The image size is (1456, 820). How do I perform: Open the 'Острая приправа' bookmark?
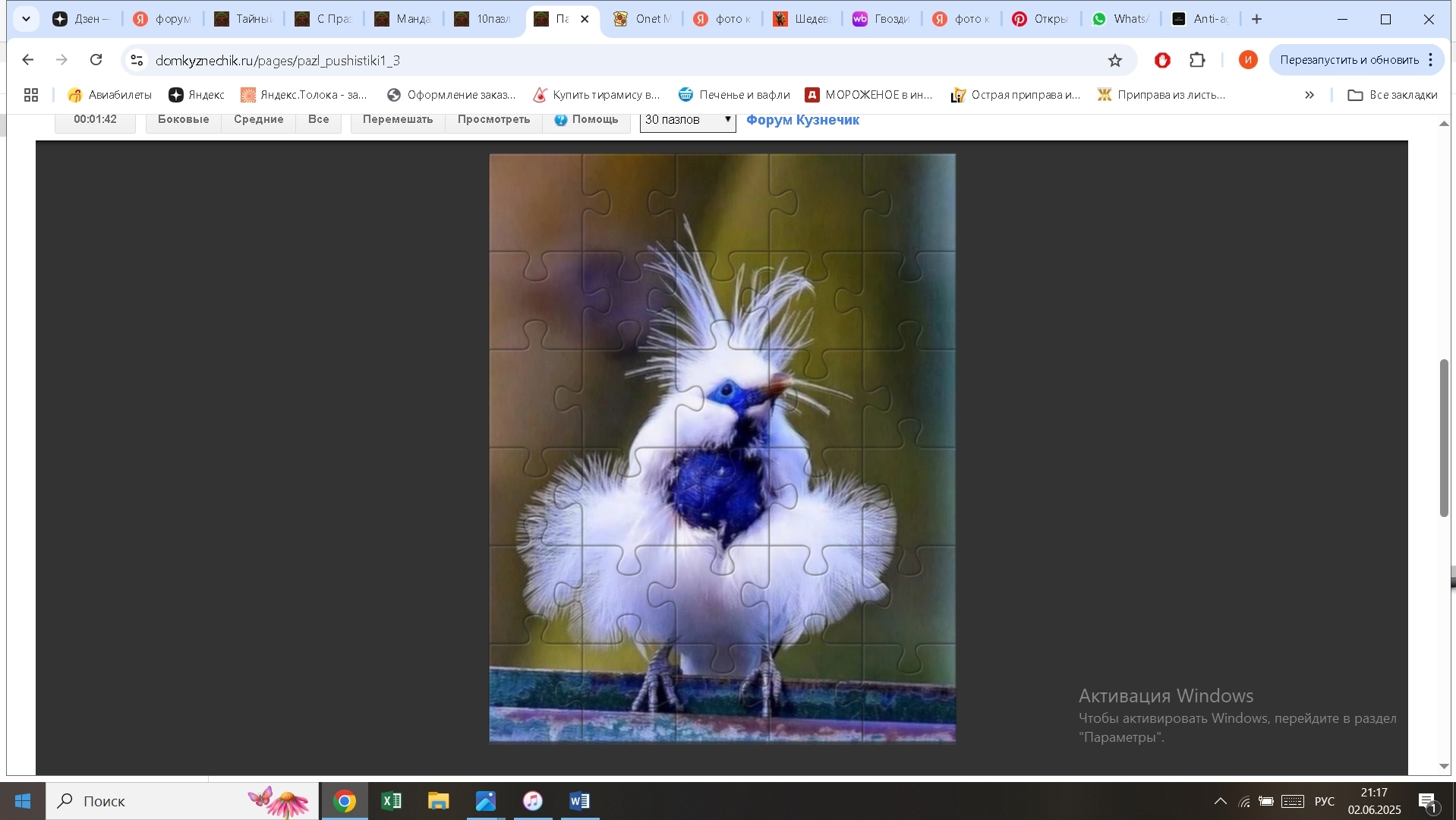(1015, 95)
